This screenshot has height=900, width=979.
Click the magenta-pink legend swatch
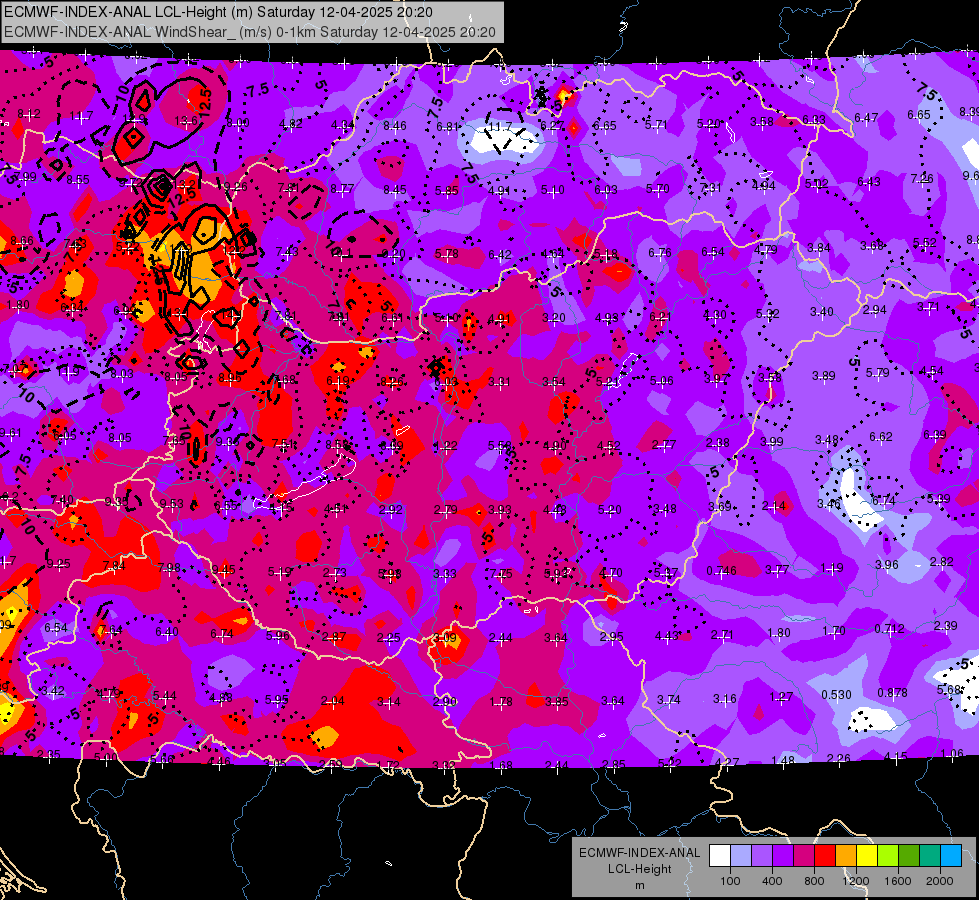[804, 855]
